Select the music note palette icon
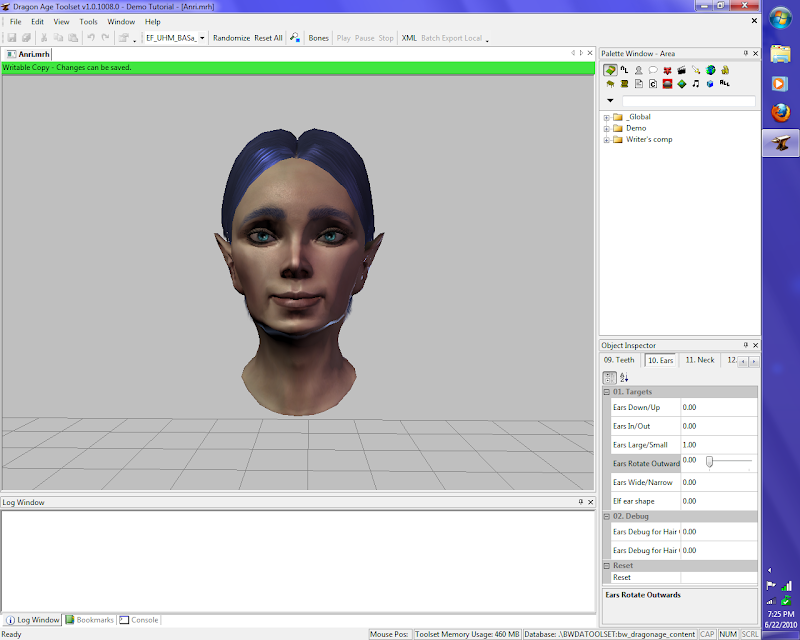The height and width of the screenshot is (640, 800). point(696,84)
